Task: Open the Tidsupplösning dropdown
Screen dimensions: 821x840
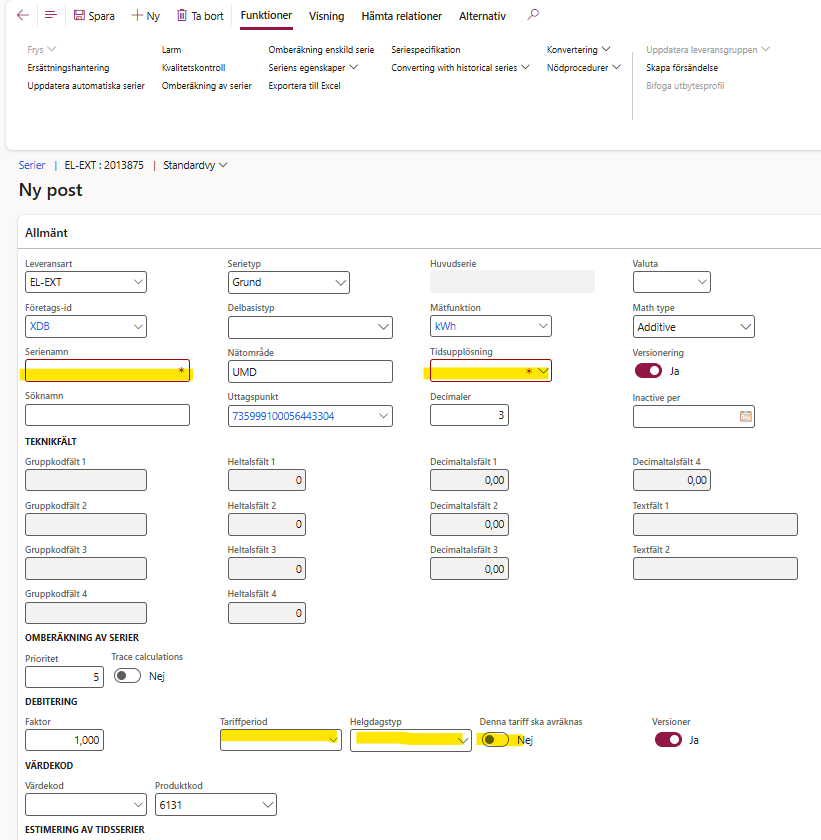Action: coord(543,372)
